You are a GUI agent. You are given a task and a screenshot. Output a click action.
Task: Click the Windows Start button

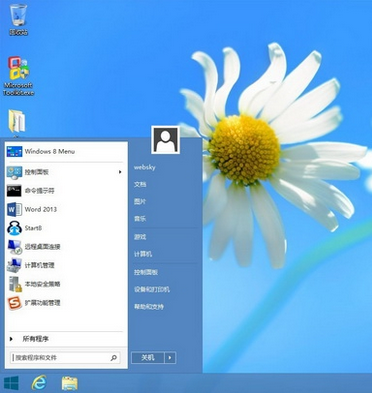(x=11, y=383)
